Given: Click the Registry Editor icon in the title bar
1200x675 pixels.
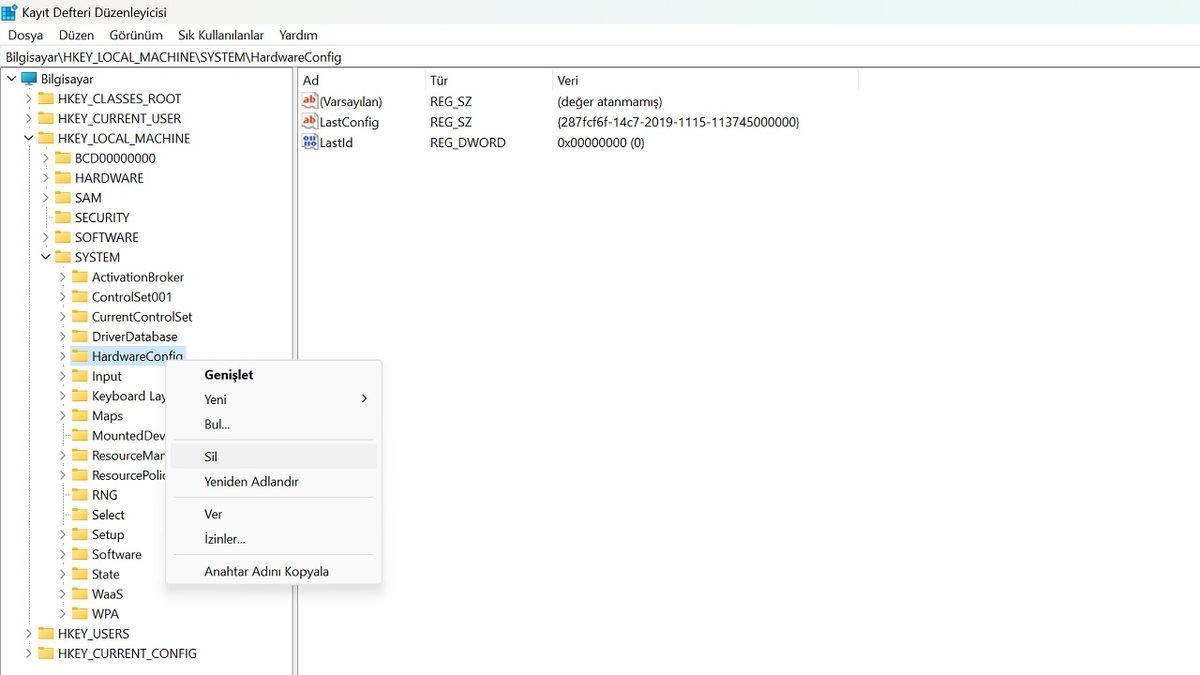Looking at the screenshot, I should pyautogui.click(x=11, y=11).
